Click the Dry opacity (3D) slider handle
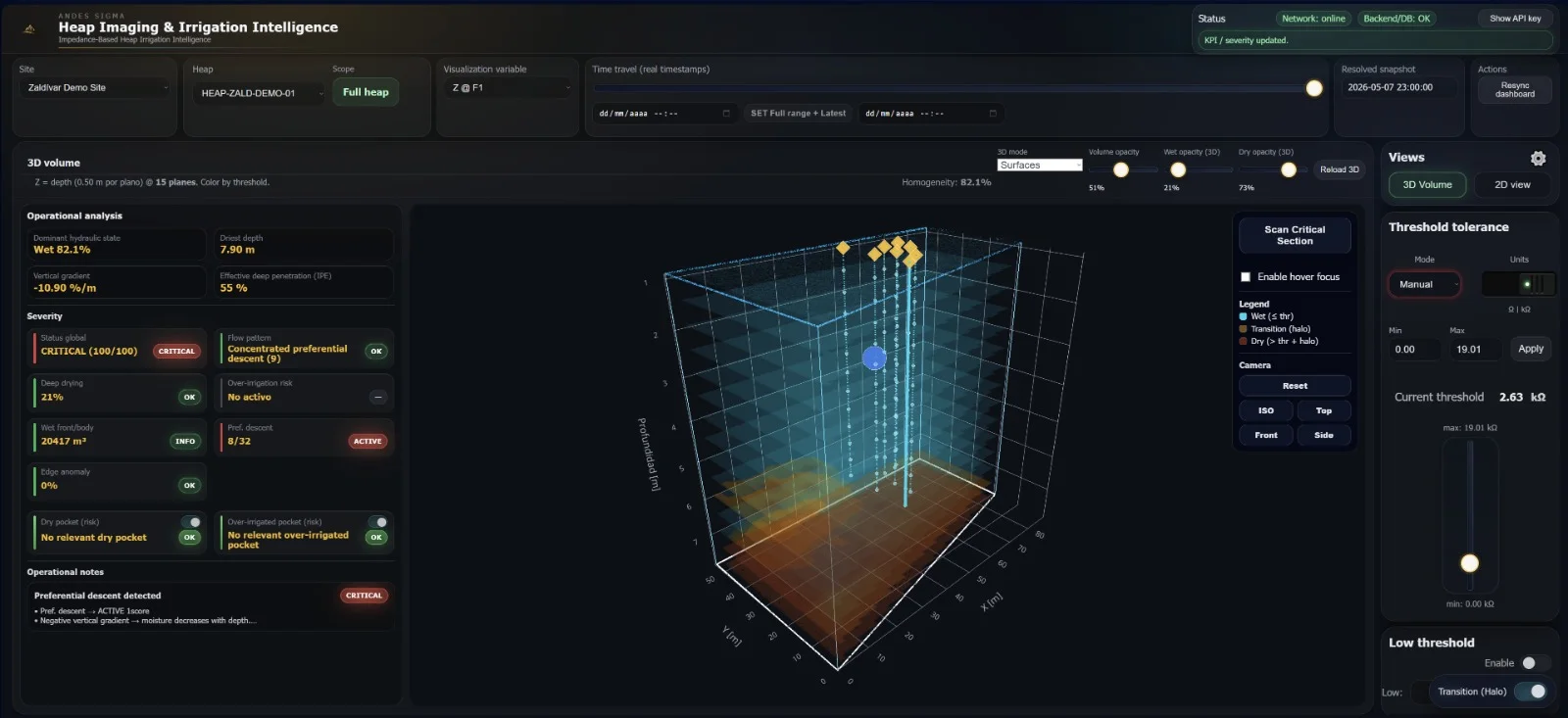1568x718 pixels. point(1289,169)
